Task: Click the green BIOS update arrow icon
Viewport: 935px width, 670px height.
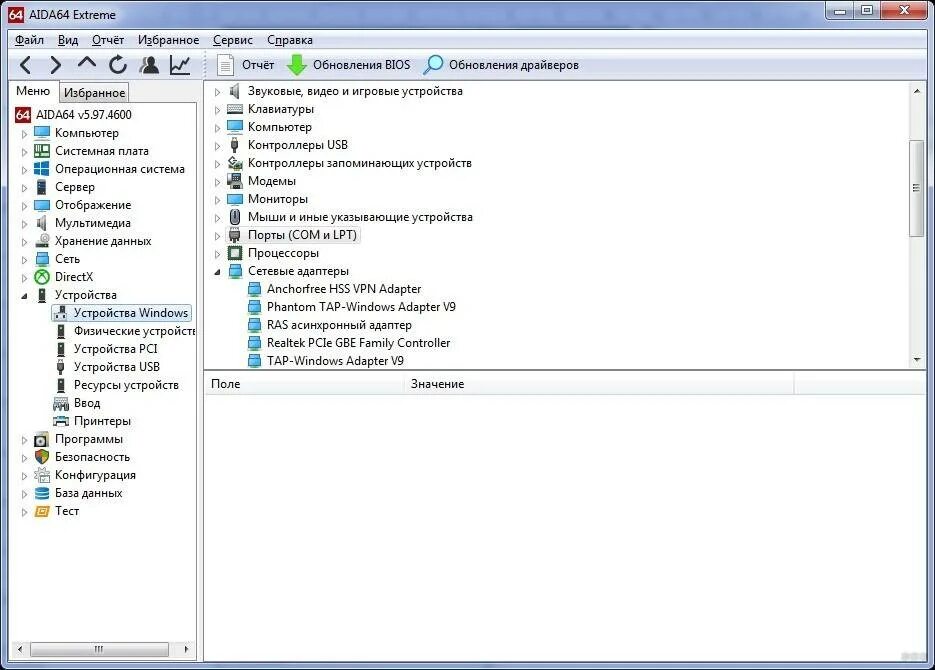Action: tap(296, 65)
